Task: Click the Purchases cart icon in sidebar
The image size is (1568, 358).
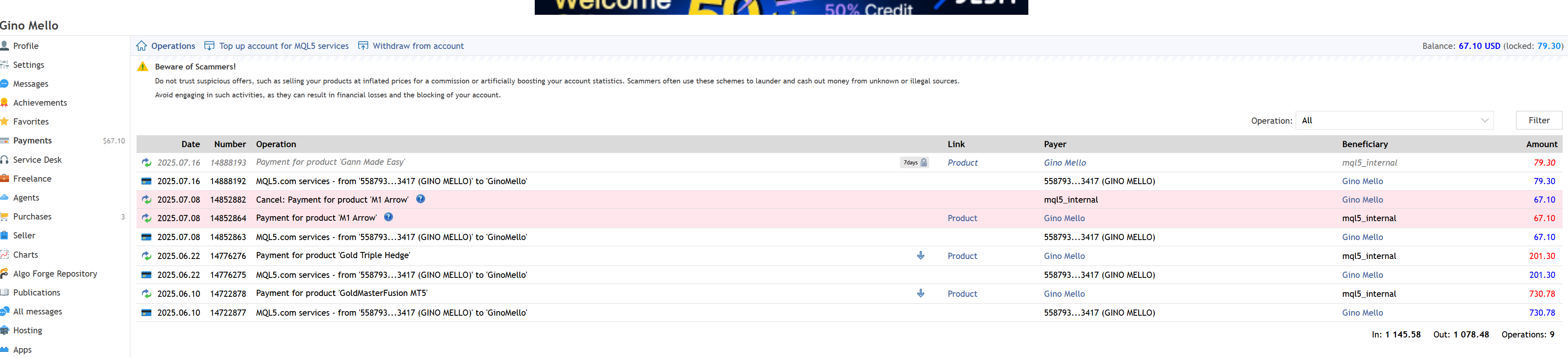Action: (x=4, y=216)
